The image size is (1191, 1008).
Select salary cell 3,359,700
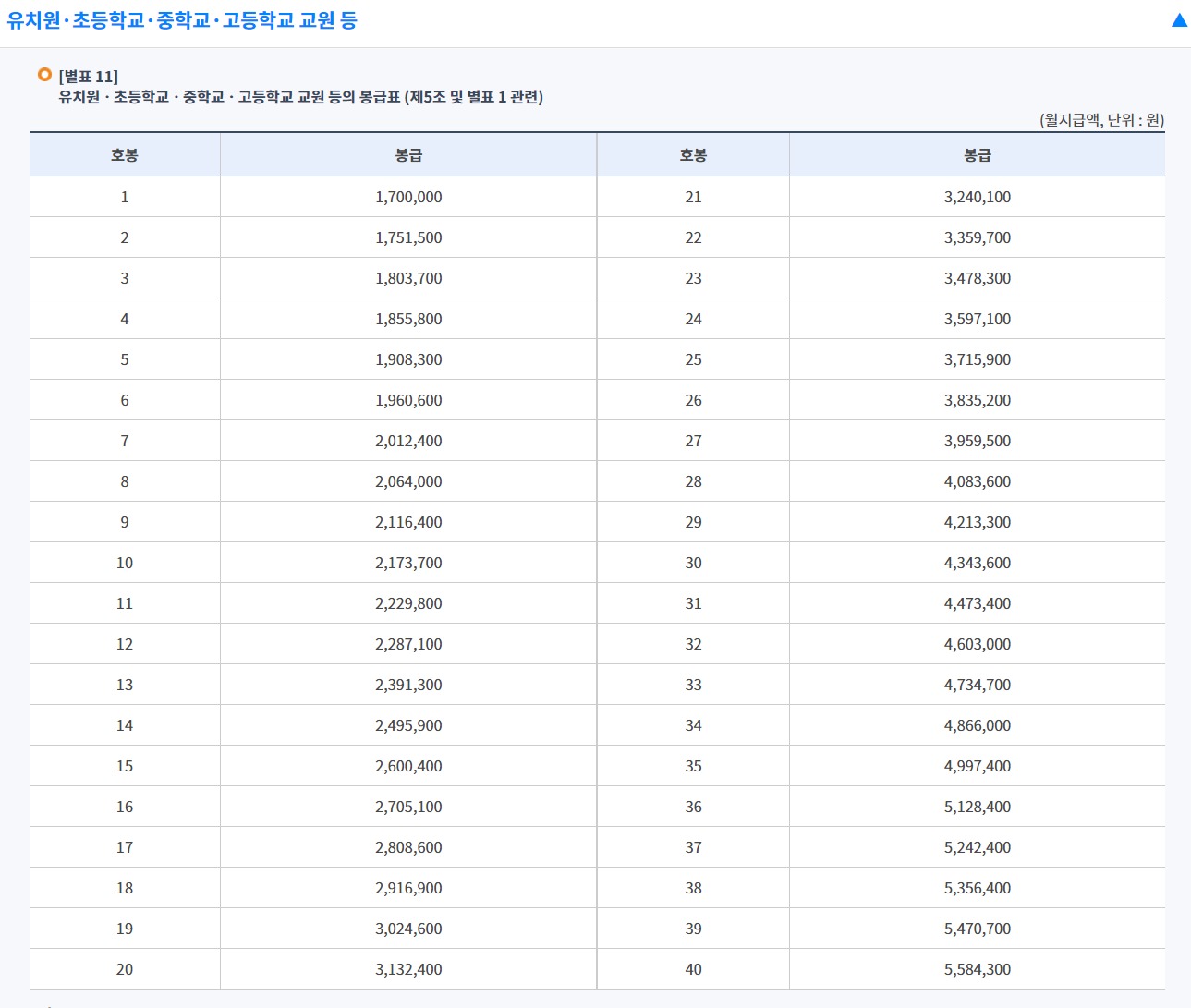pyautogui.click(x=978, y=237)
